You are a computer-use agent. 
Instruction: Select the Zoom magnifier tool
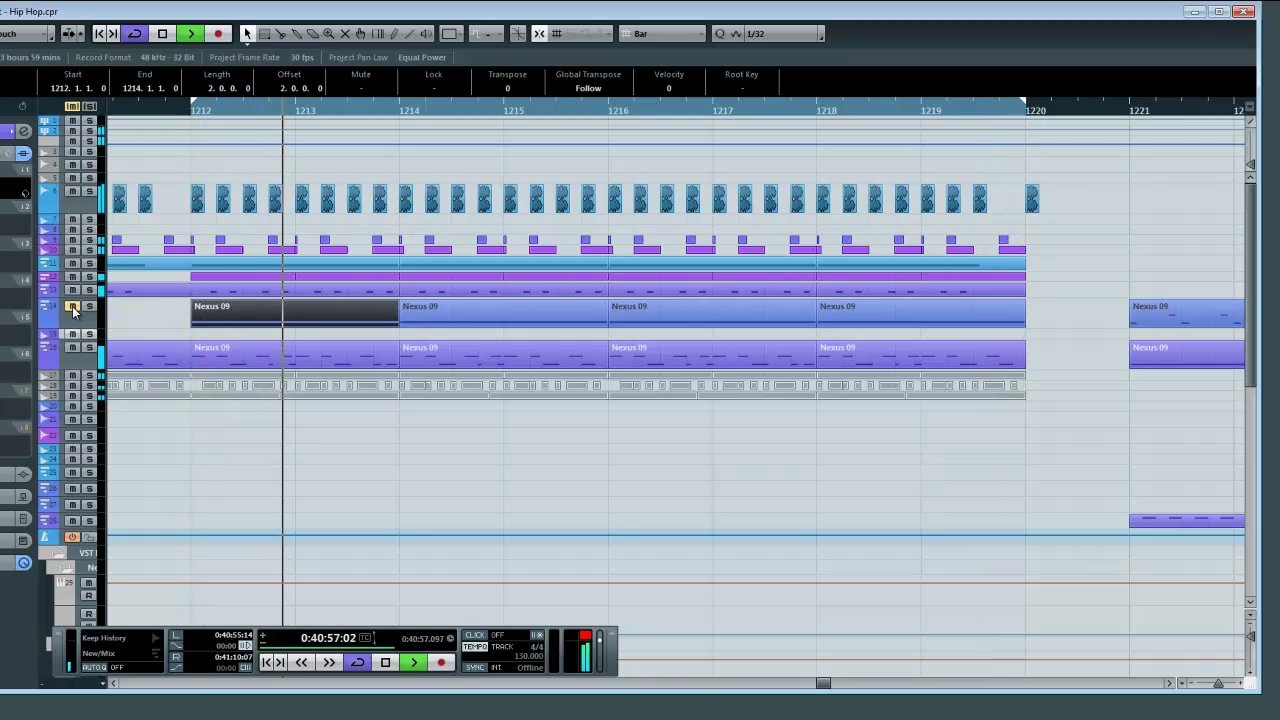(328, 34)
